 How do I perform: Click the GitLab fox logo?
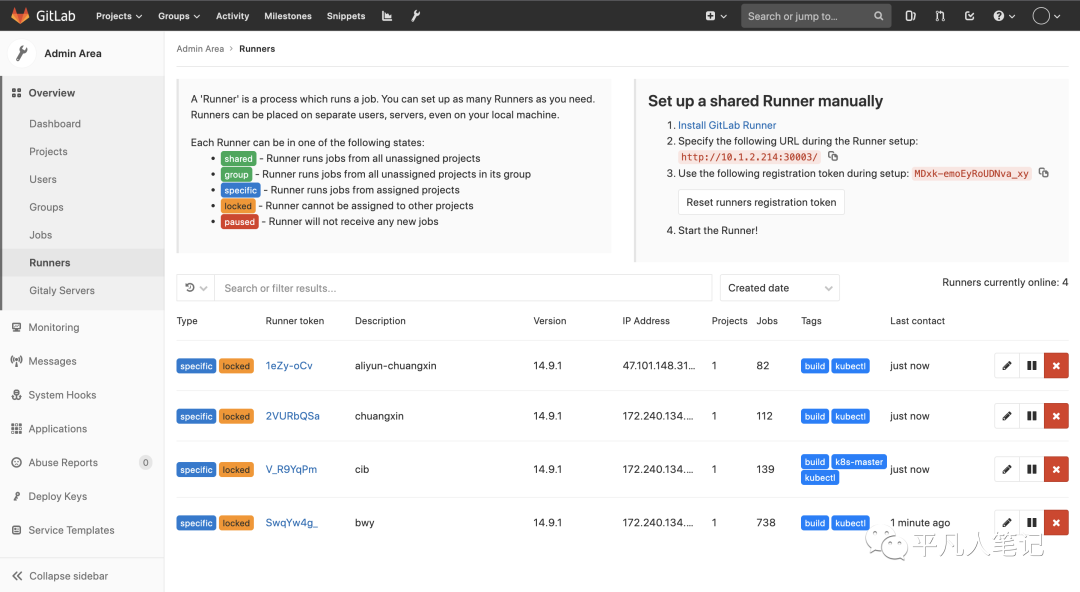click(x=20, y=15)
